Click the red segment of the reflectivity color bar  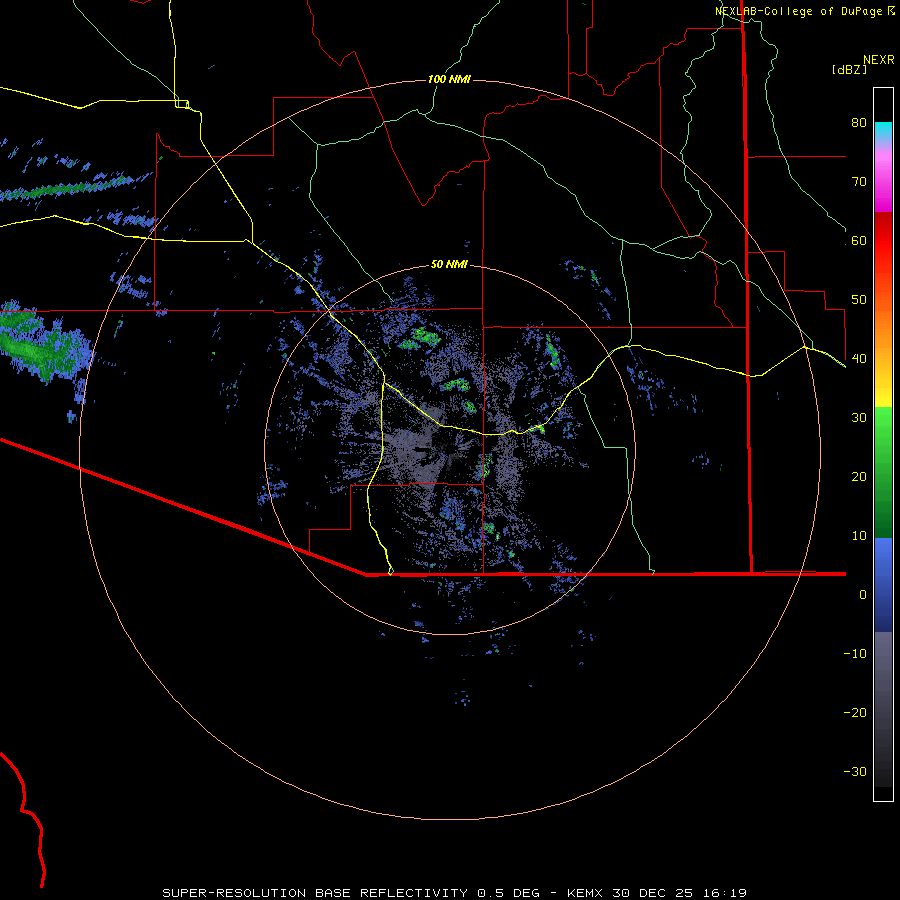coord(883,241)
